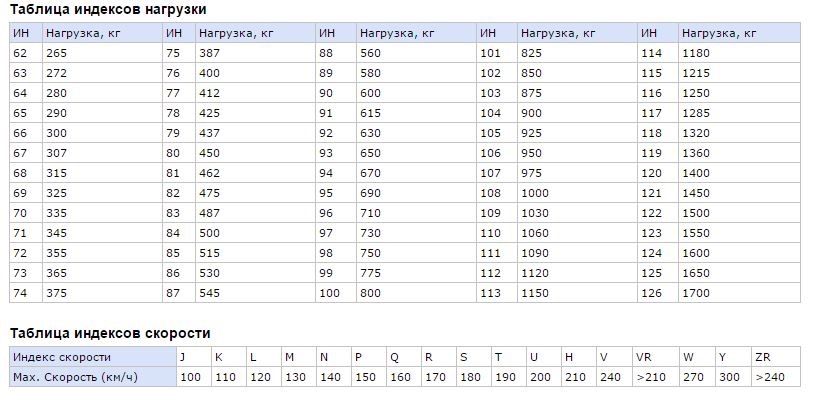Click the speed index "H" cell
This screenshot has width=815, height=401.
pyautogui.click(x=569, y=357)
